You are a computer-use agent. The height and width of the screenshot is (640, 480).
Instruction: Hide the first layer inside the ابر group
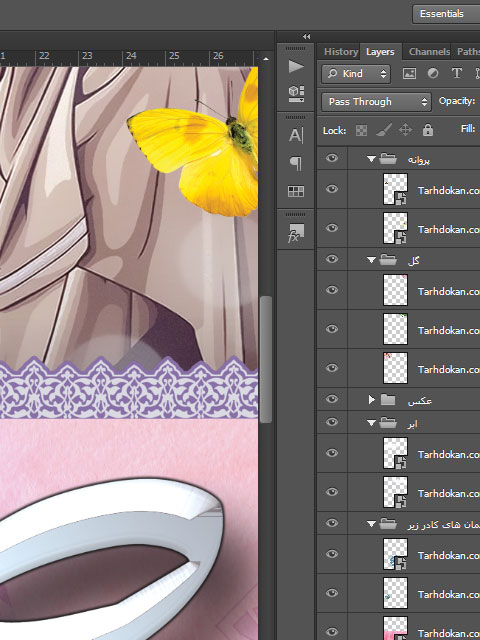pos(332,453)
